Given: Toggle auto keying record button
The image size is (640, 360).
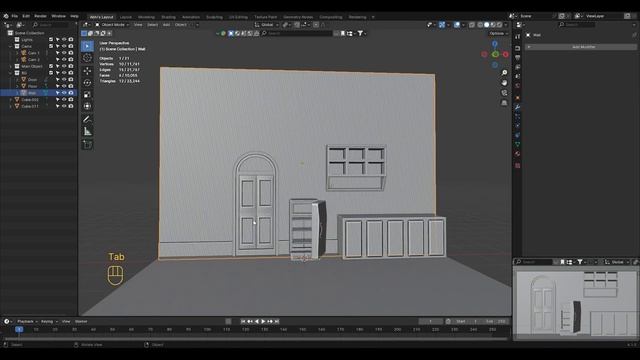Looking at the screenshot, I should (x=228, y=322).
